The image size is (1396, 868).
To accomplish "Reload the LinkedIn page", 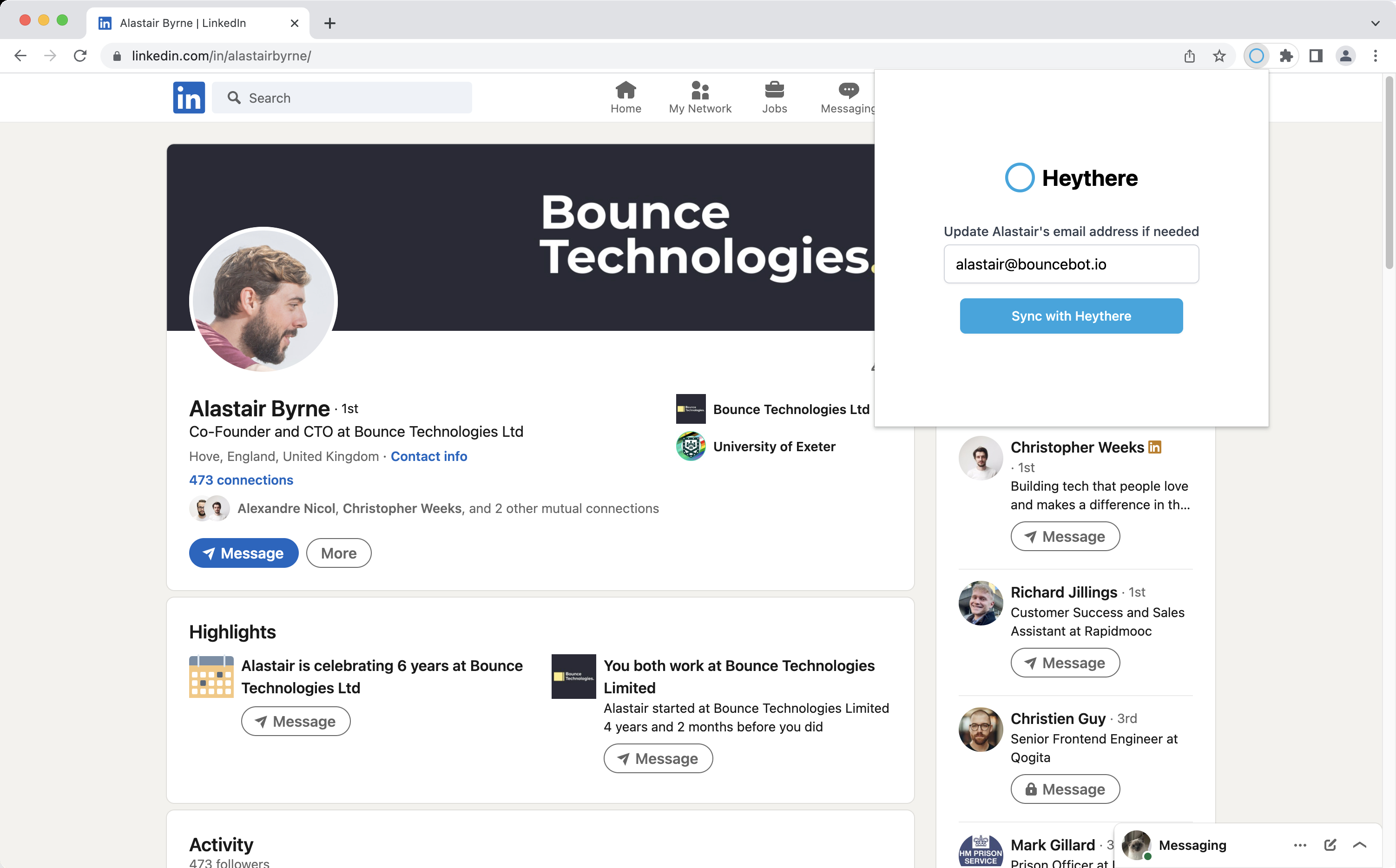I will coord(80,56).
